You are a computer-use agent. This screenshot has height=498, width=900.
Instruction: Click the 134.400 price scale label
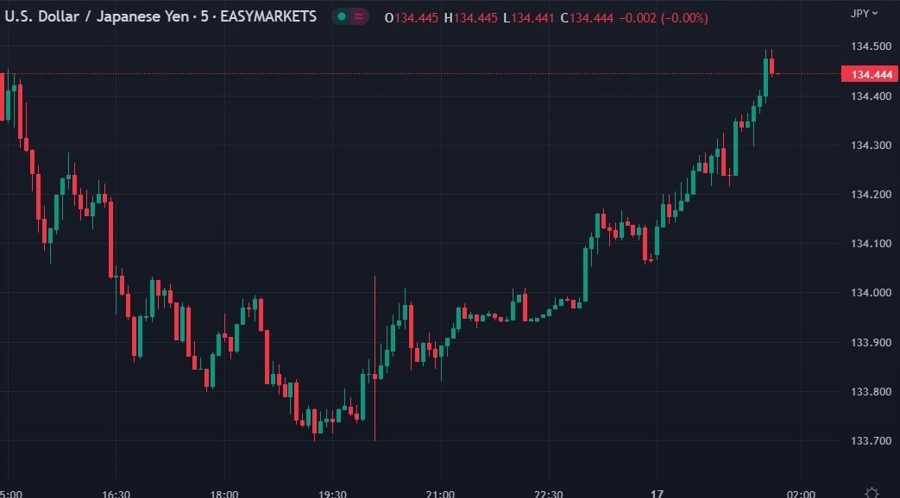point(871,96)
